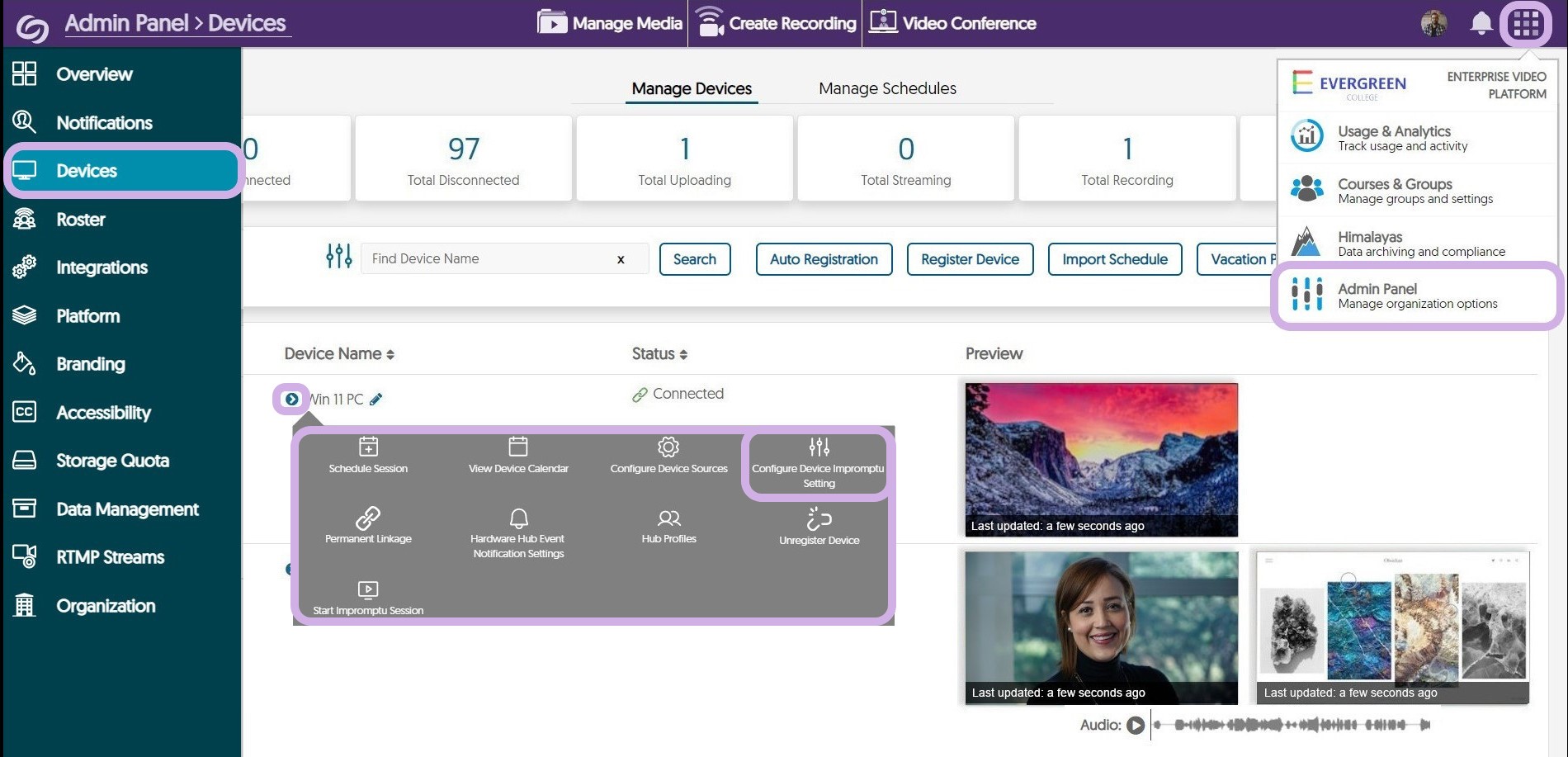Open Integrations in the sidebar
The image size is (1568, 757).
(102, 267)
